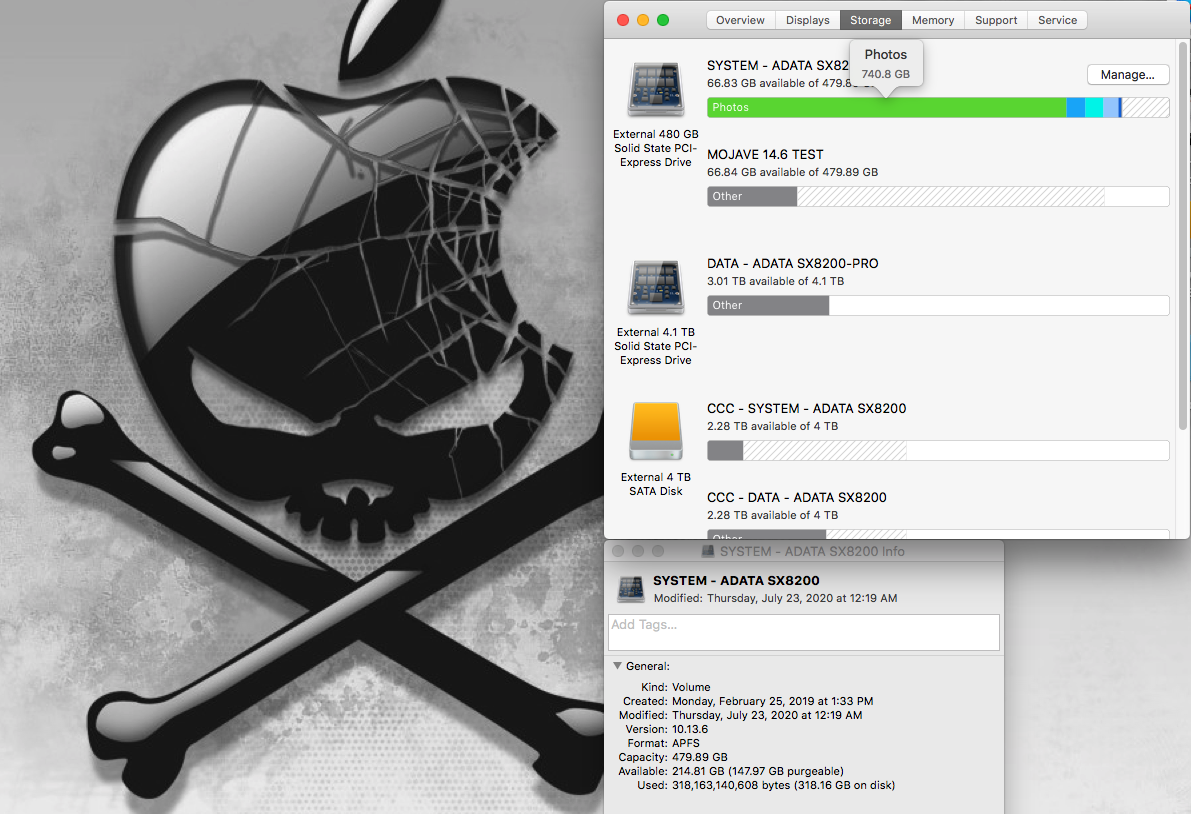This screenshot has width=1191, height=814.
Task: Minimize the About This Mac window
Action: pyautogui.click(x=643, y=21)
